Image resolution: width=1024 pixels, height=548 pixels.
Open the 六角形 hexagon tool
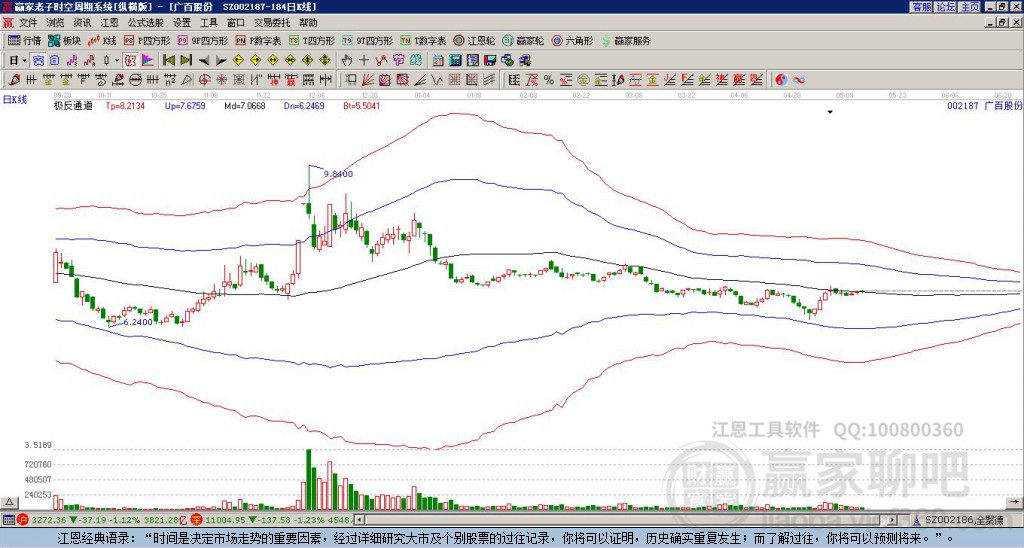coord(572,40)
